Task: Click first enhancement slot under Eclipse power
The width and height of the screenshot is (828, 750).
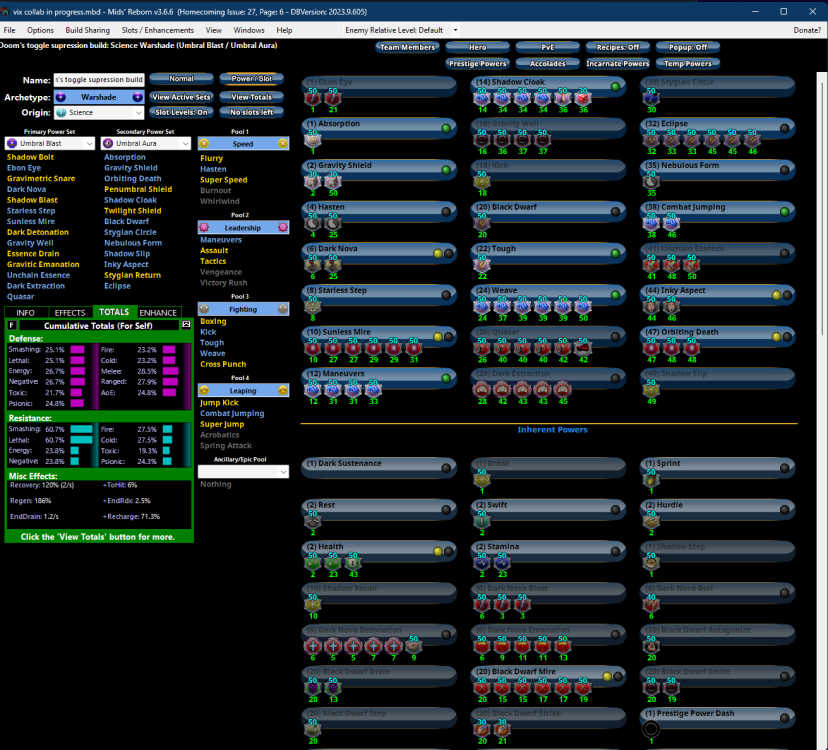Action: tap(650, 140)
